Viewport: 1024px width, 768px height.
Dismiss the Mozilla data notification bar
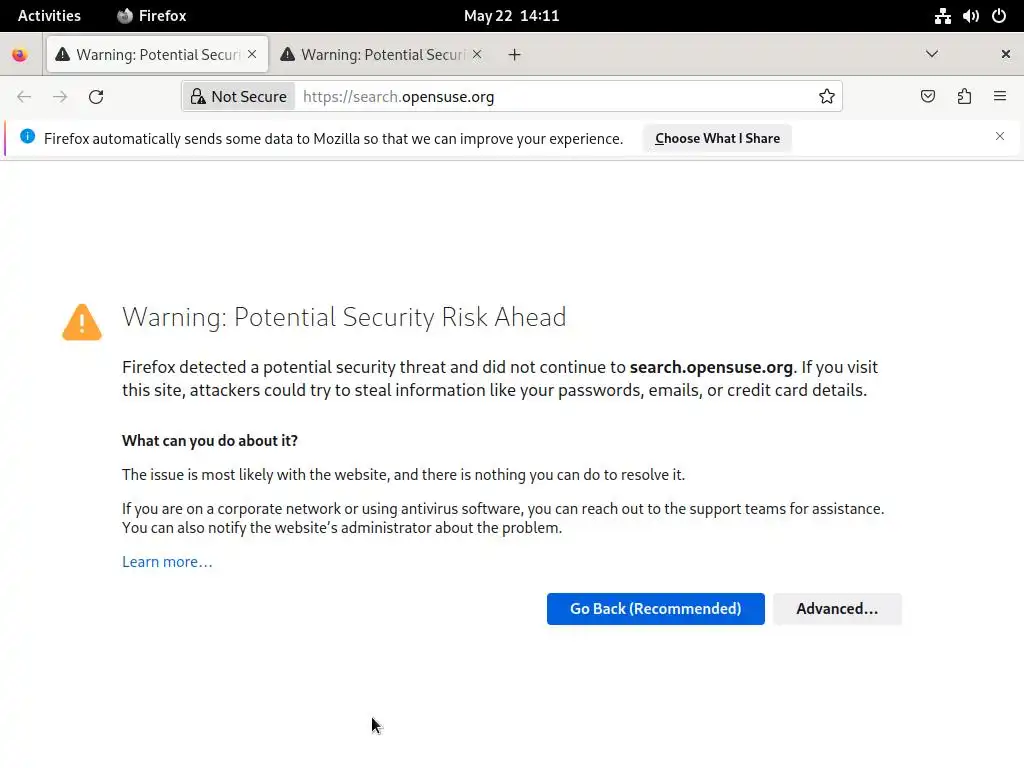(x=1000, y=137)
